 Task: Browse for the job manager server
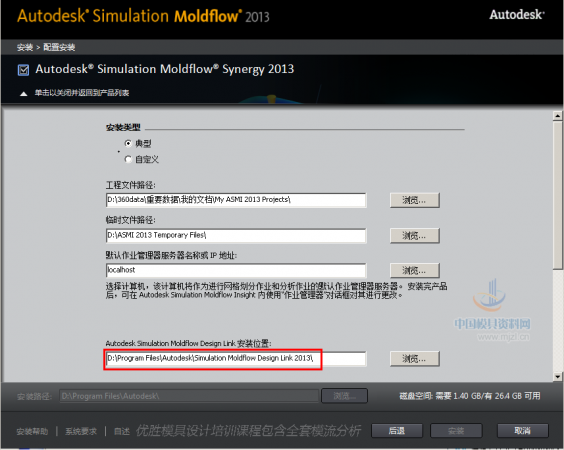tap(414, 270)
